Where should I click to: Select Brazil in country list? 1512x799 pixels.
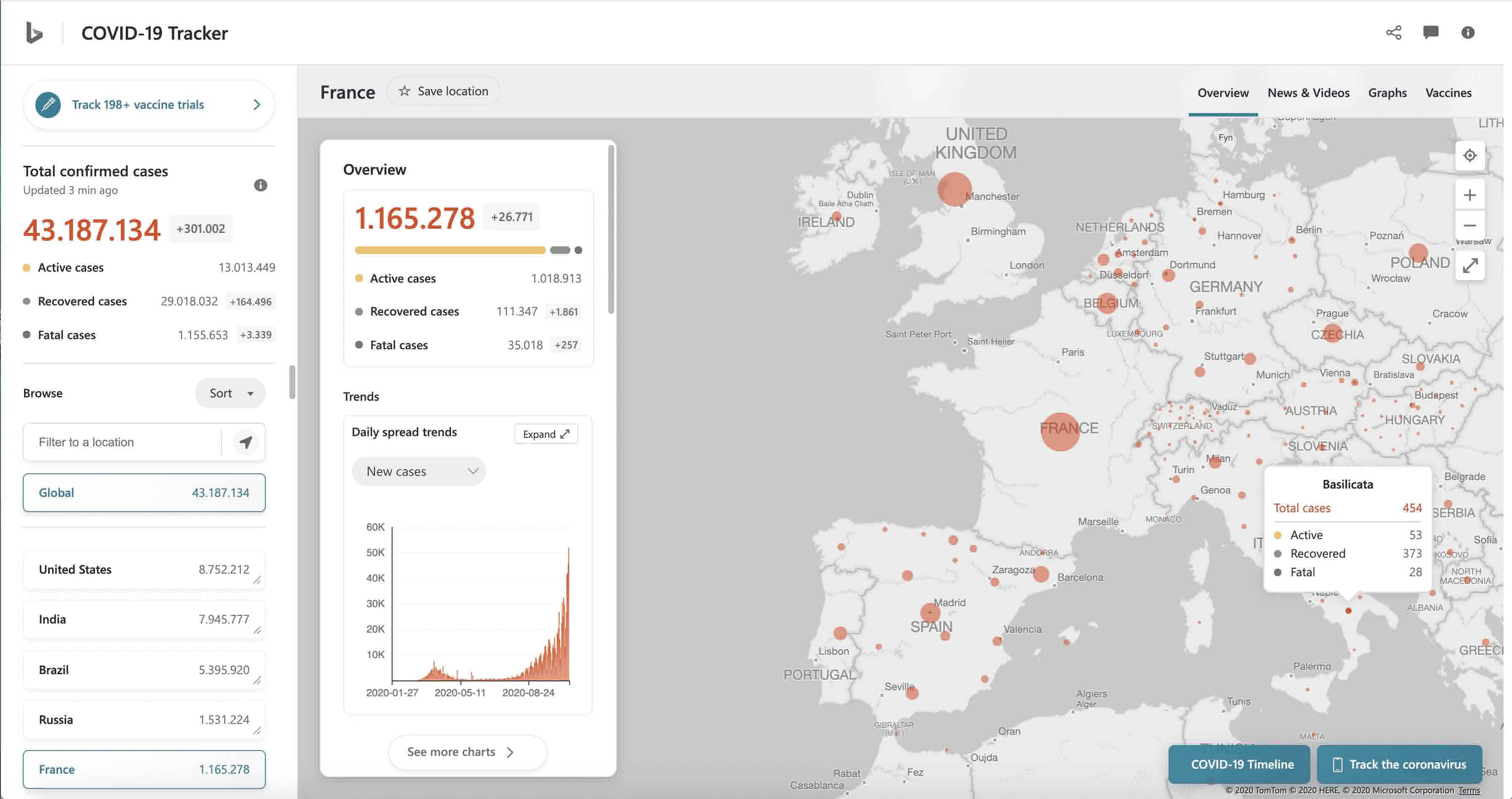[144, 670]
